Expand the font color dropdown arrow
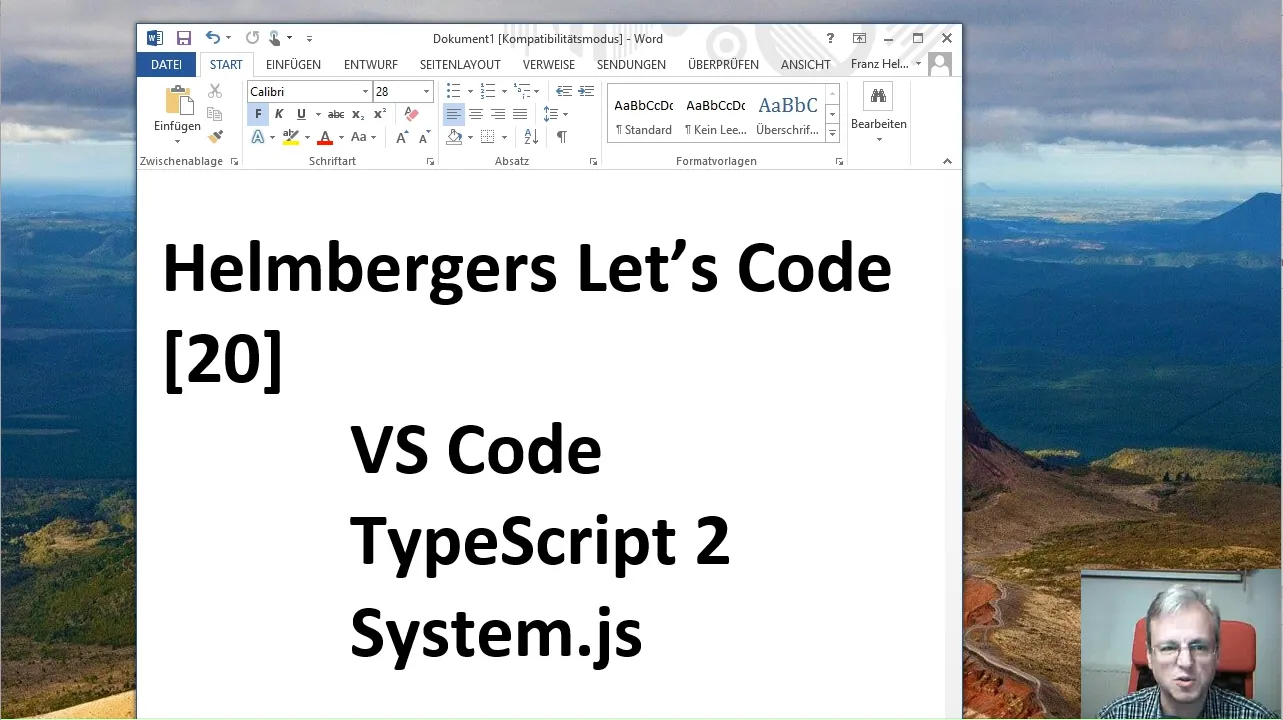 coord(341,137)
